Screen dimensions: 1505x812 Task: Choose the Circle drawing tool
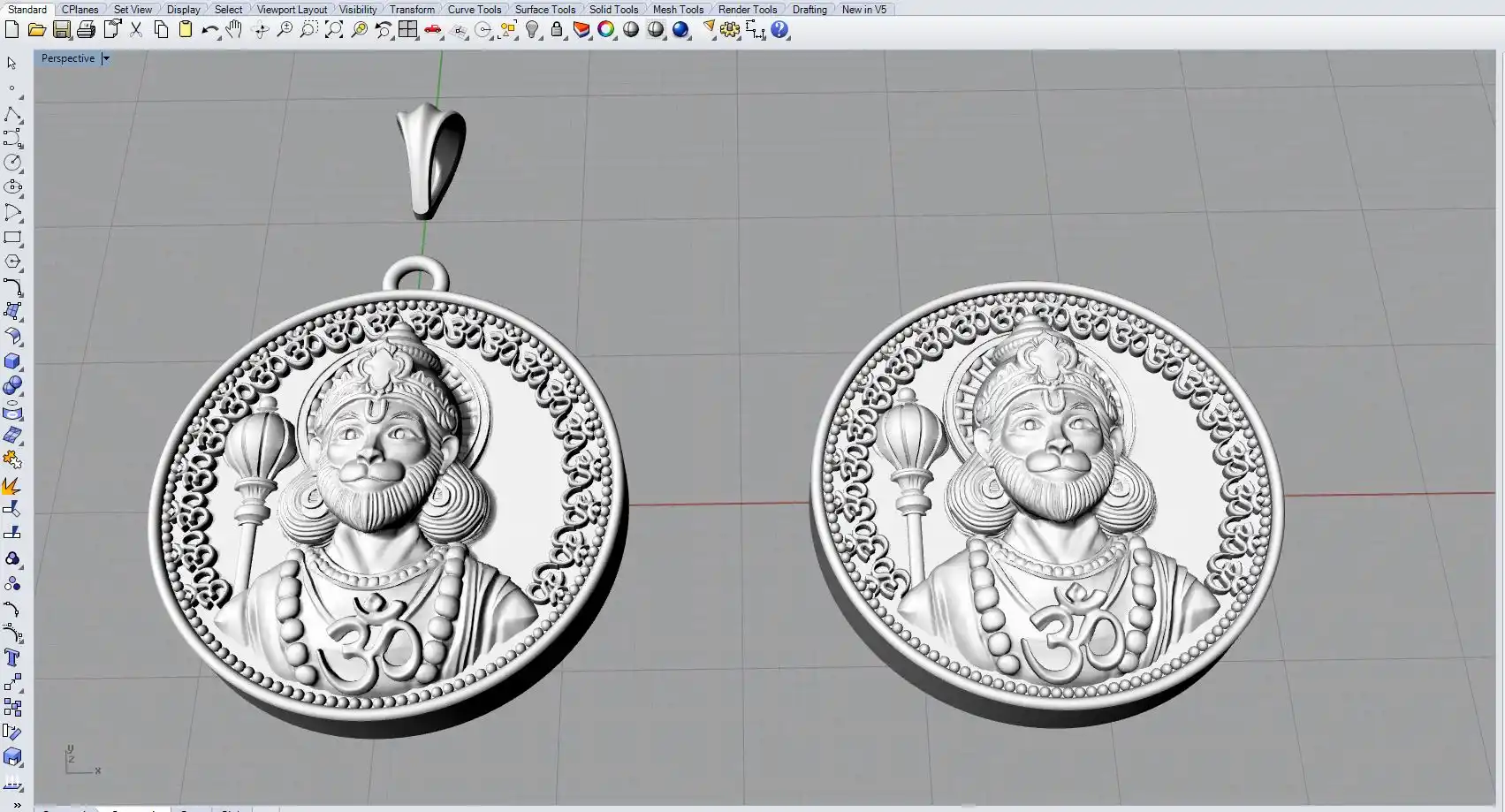click(12, 163)
